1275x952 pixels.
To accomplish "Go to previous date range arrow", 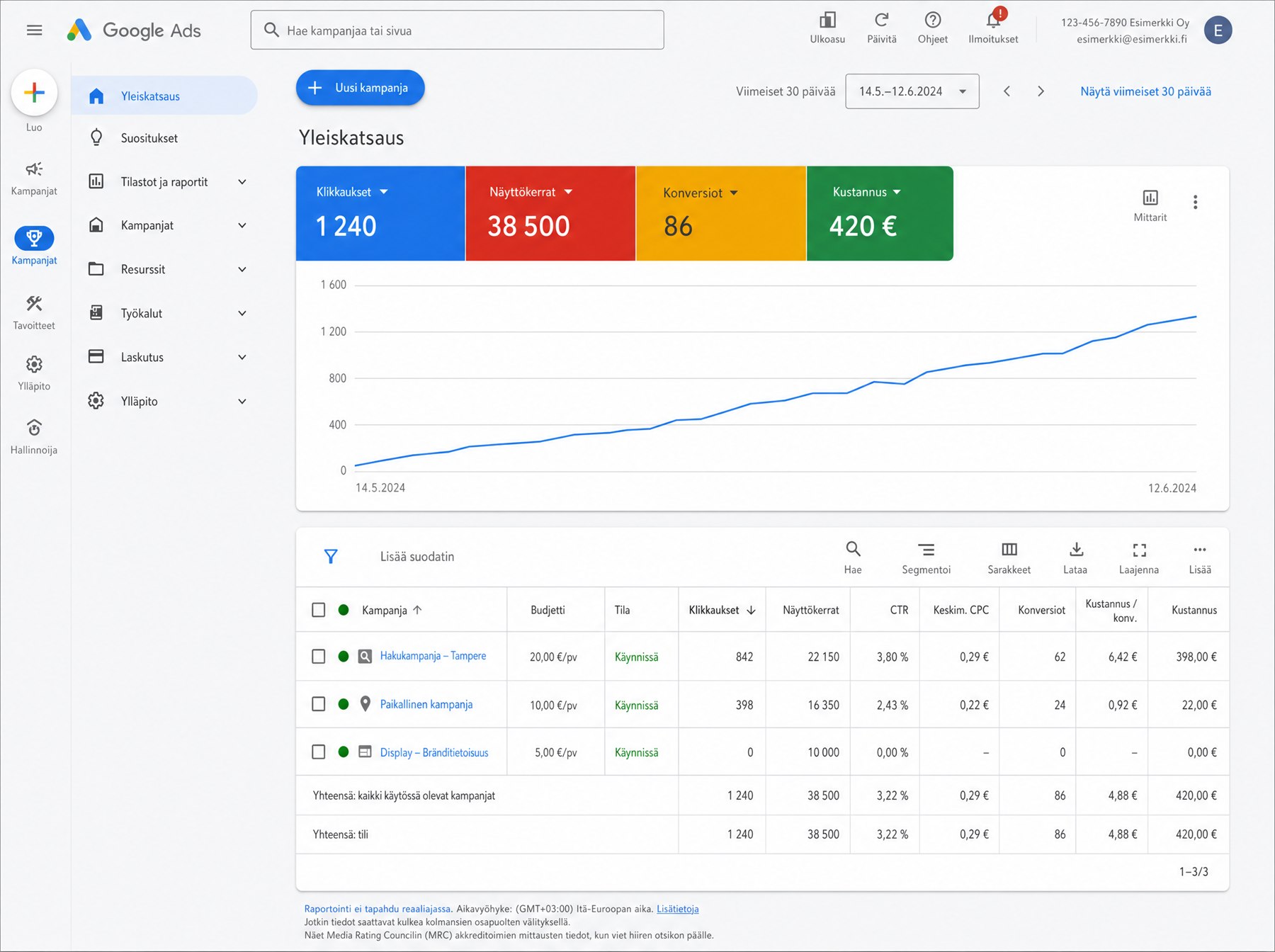I will click(1007, 91).
